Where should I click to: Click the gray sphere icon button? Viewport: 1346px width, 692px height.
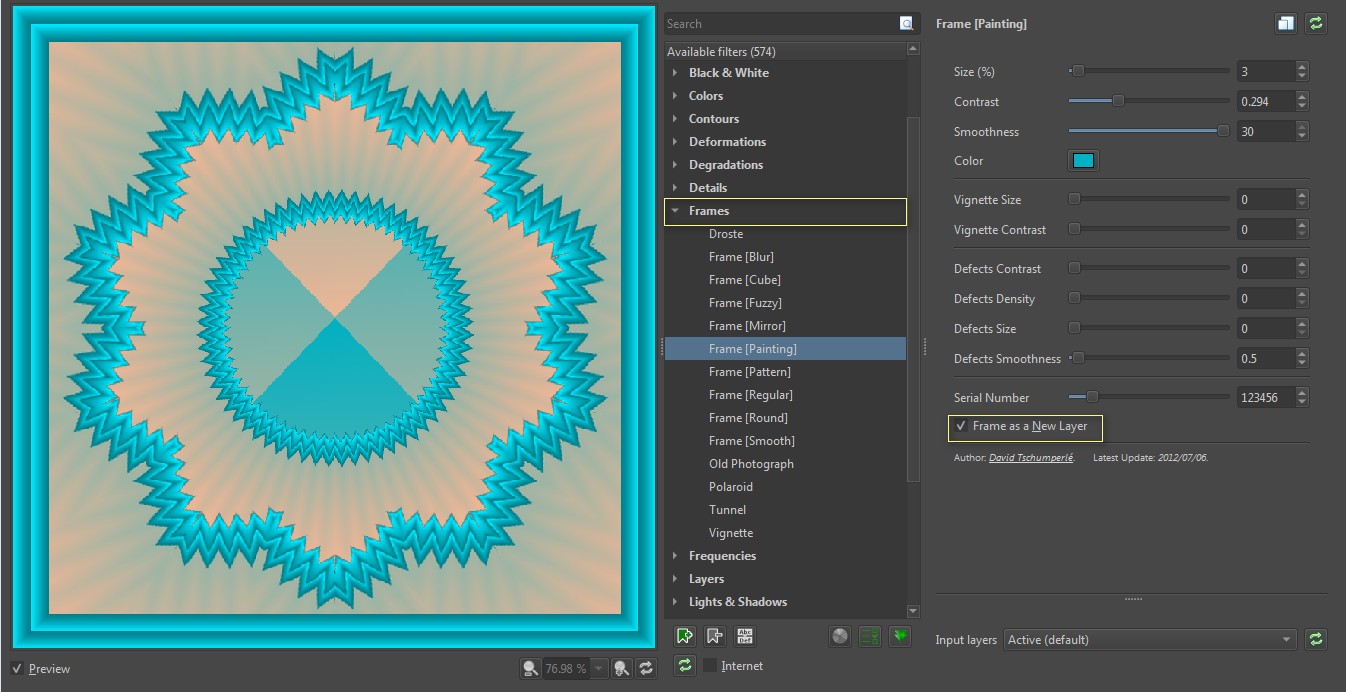840,636
